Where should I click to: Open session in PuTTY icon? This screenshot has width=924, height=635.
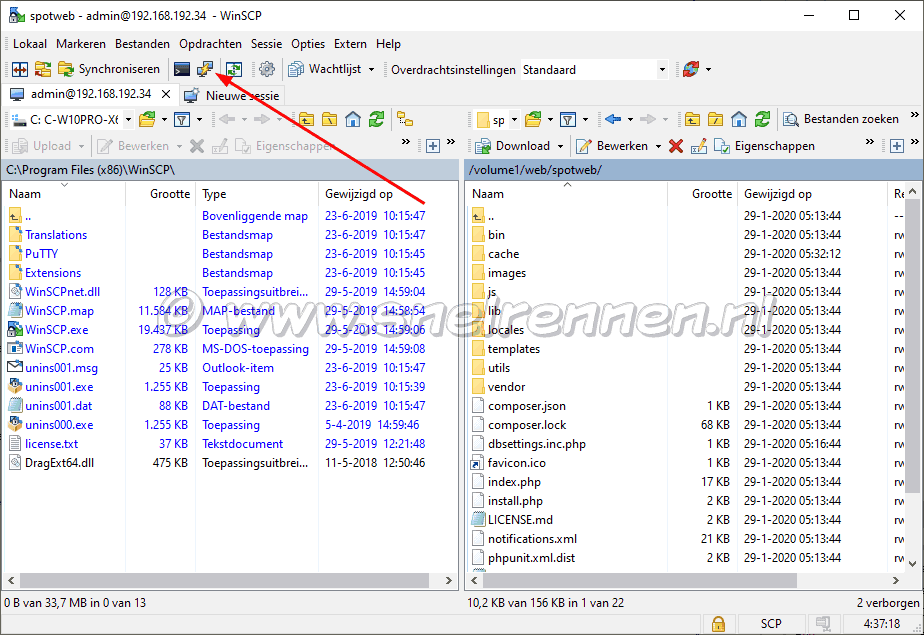point(204,70)
